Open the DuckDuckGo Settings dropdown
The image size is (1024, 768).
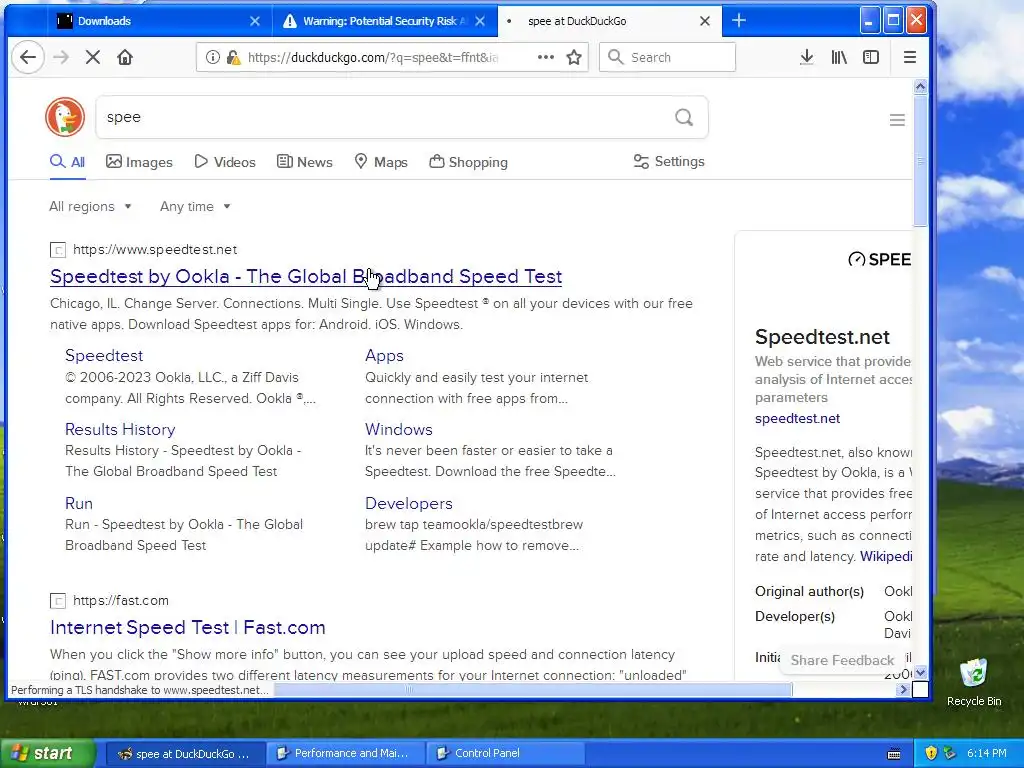pos(669,161)
